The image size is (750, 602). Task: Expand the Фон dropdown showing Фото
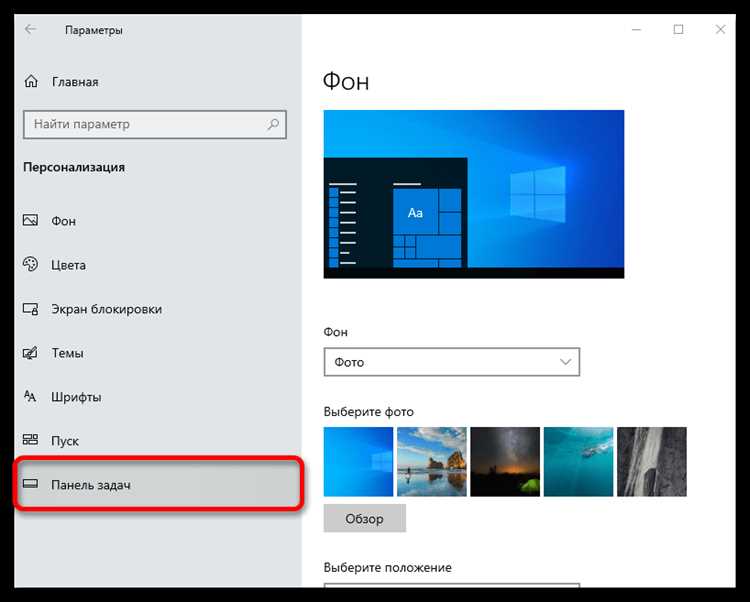click(x=452, y=362)
